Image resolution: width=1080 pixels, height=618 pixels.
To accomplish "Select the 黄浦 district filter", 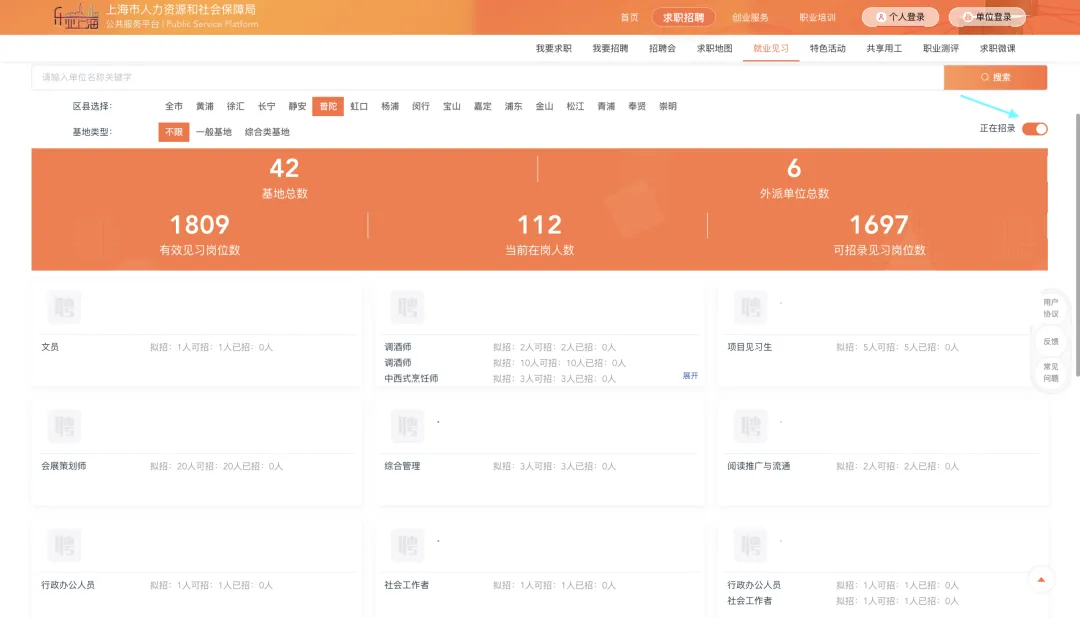I will [205, 106].
